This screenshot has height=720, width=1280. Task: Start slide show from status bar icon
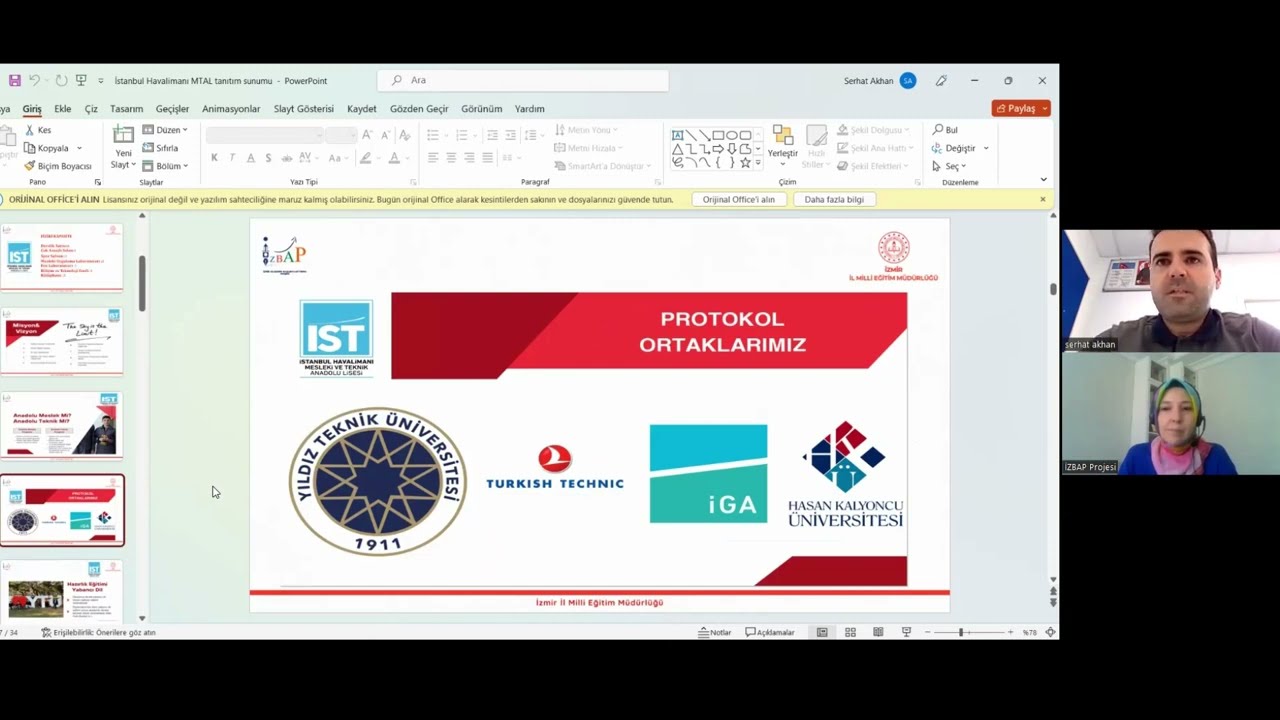906,632
